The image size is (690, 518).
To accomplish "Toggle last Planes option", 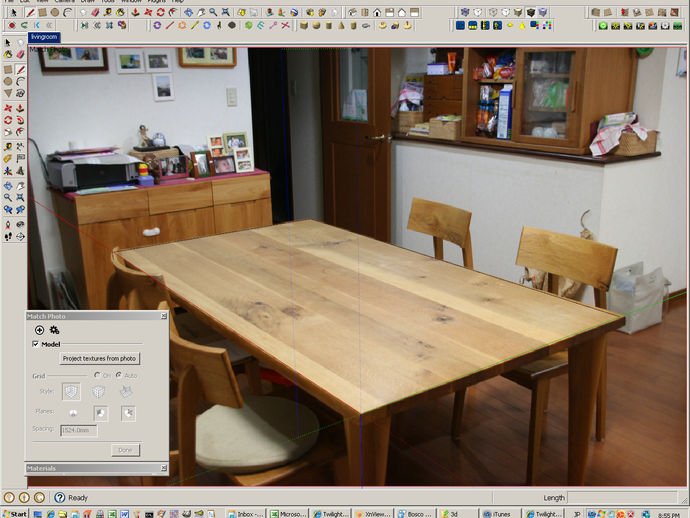I will (x=128, y=413).
